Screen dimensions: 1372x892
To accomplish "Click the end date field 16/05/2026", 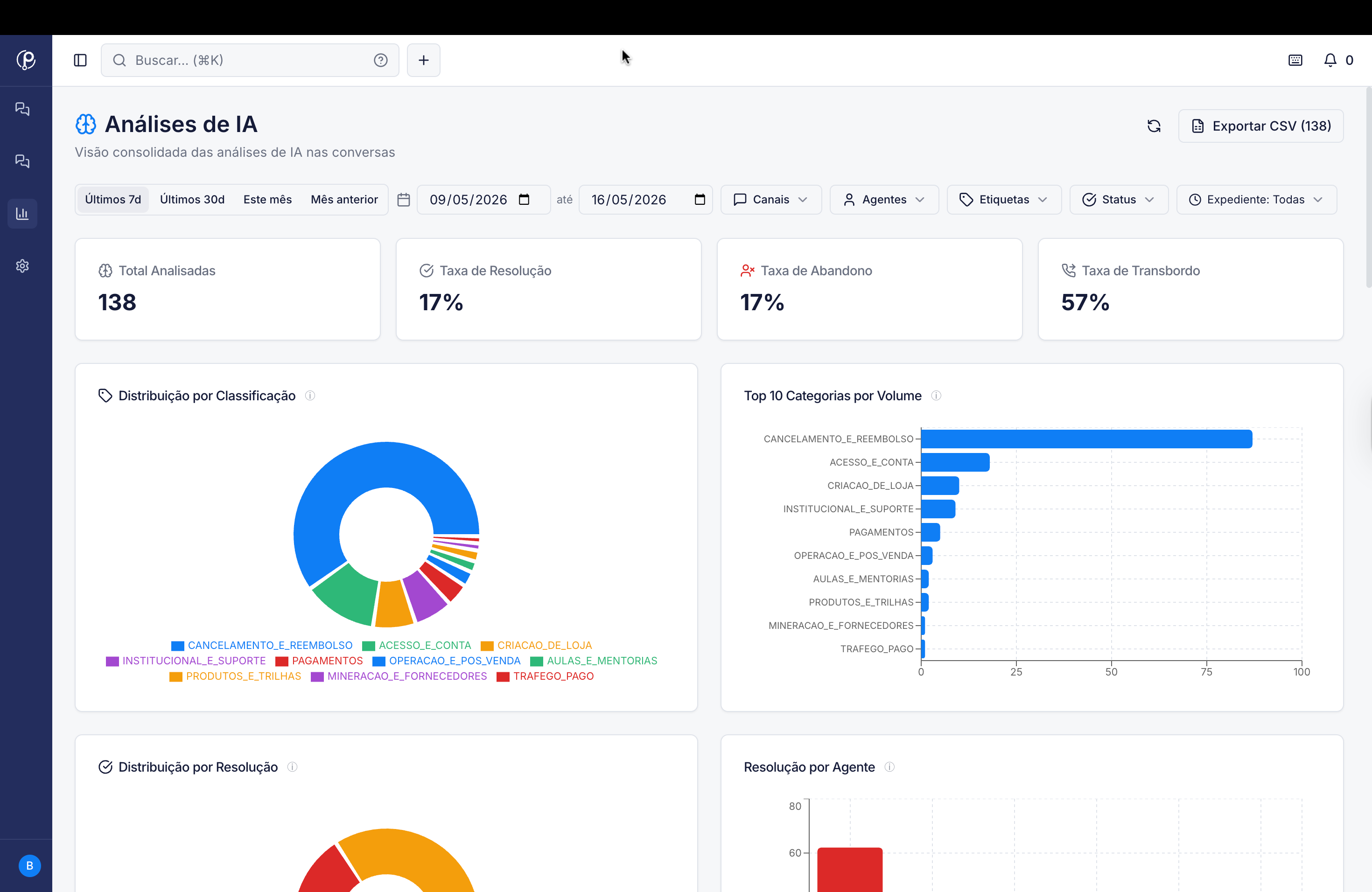I will coord(645,199).
